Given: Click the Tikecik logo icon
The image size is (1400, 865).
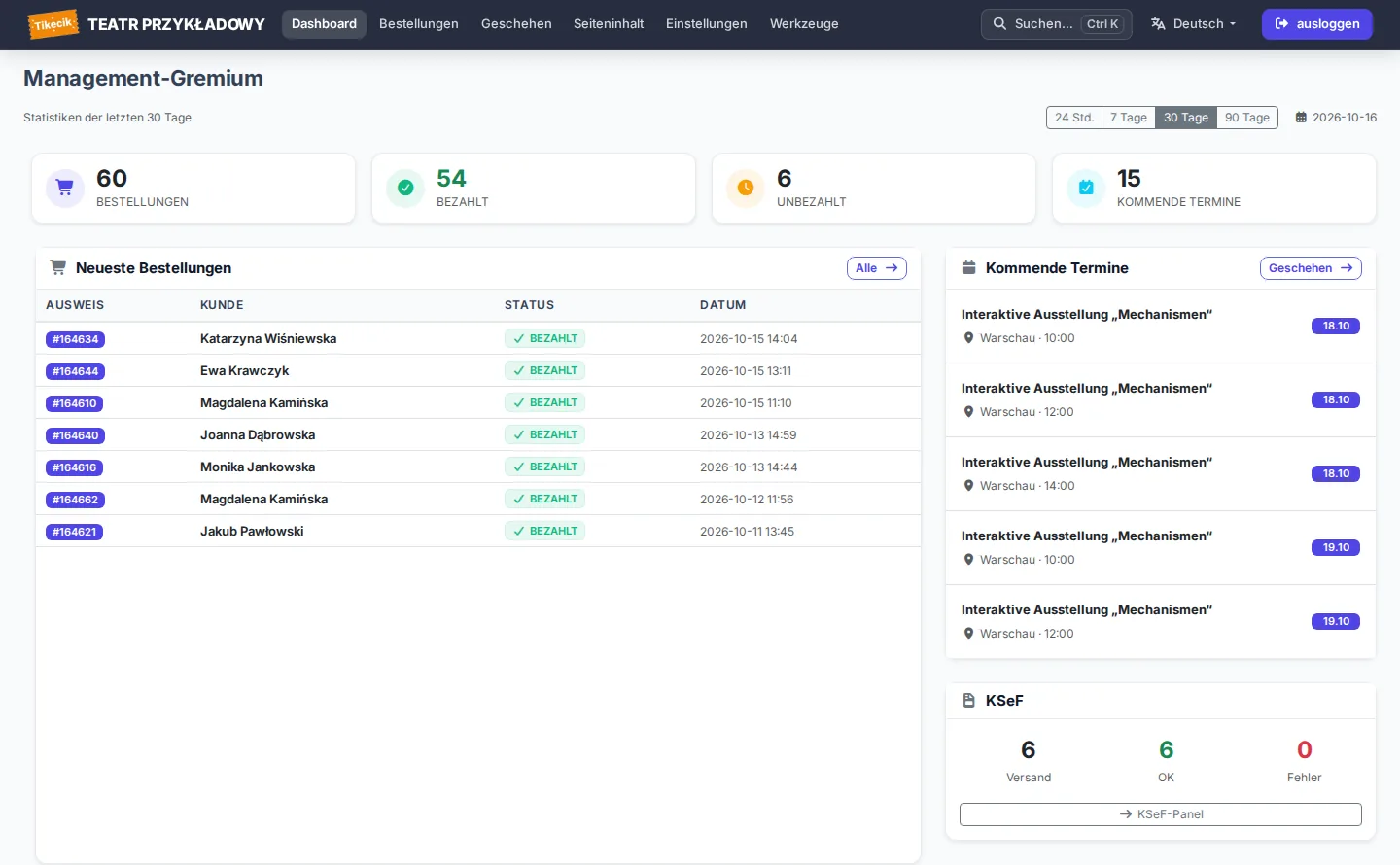Looking at the screenshot, I should (52, 24).
